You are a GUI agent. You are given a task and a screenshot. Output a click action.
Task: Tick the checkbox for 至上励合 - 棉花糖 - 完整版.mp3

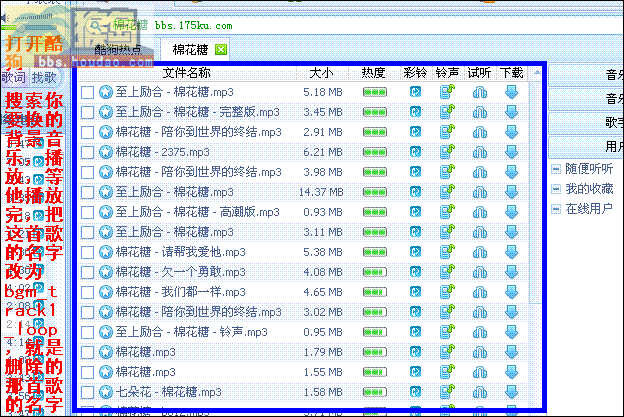point(87,112)
